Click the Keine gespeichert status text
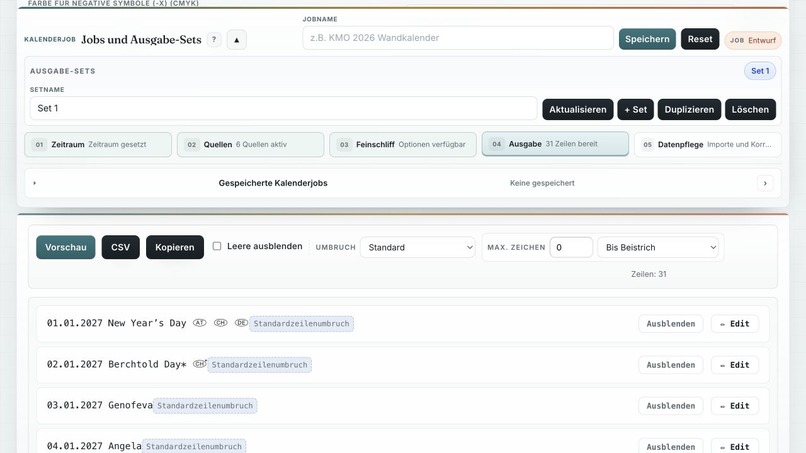The image size is (806, 453). 542,183
